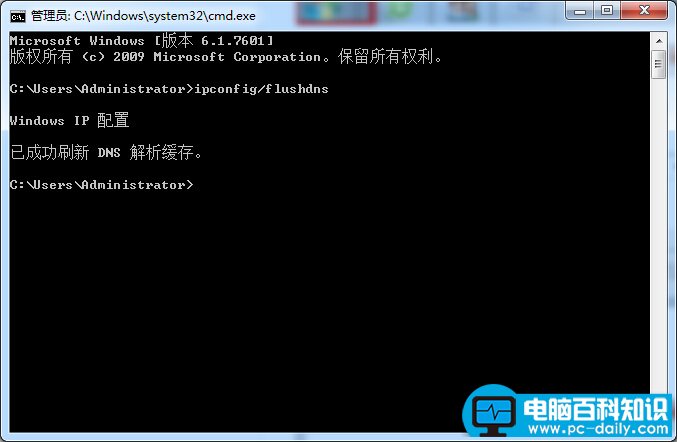Viewport: 677px width, 442px height.
Task: Open the www.pc-daily.com watermark link
Action: pyautogui.click(x=598, y=429)
